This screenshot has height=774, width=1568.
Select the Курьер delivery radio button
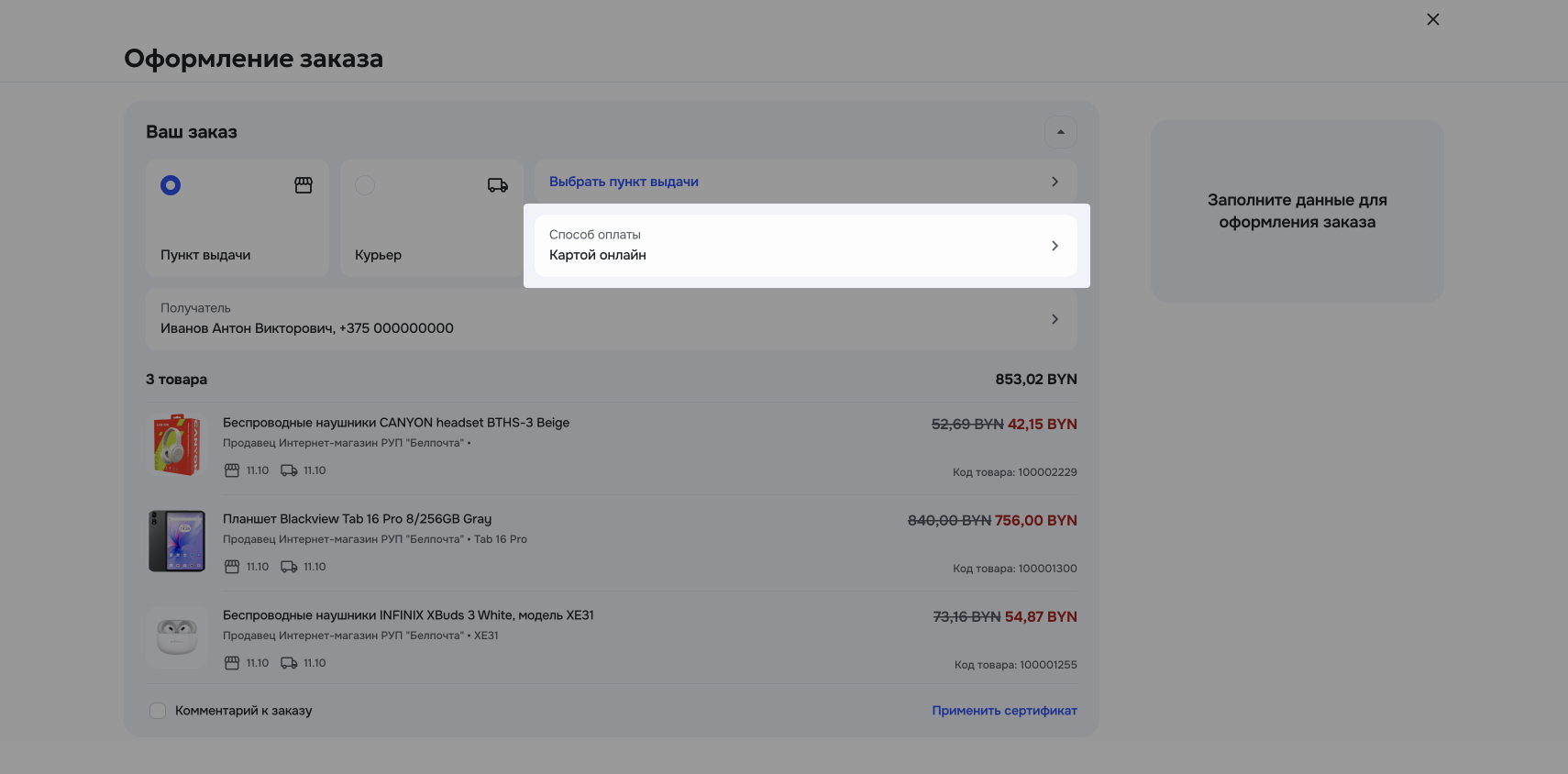(365, 185)
